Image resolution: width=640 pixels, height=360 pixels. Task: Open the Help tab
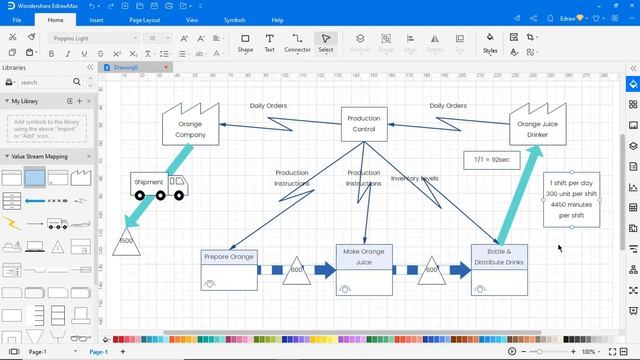click(278, 20)
